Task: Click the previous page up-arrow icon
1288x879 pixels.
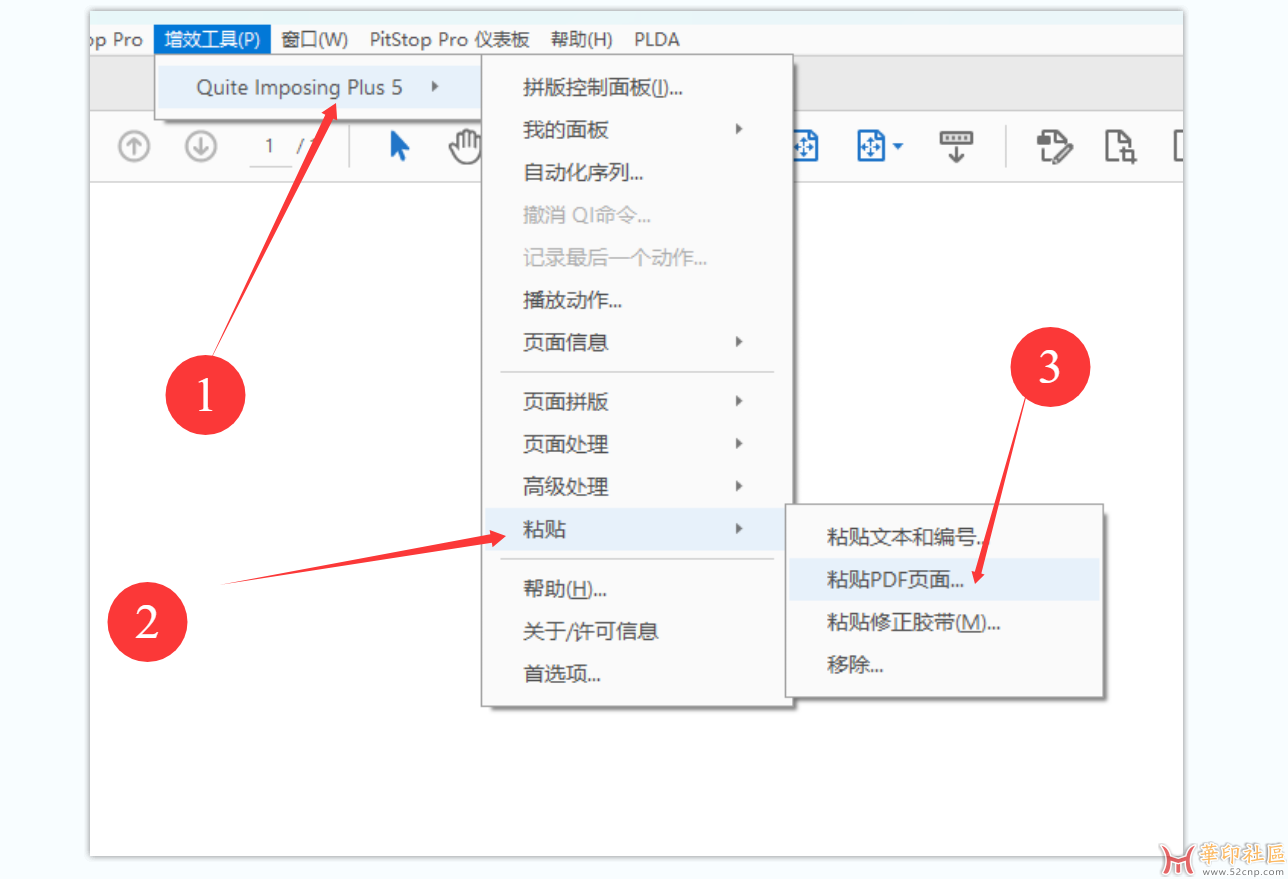Action: pyautogui.click(x=134, y=147)
